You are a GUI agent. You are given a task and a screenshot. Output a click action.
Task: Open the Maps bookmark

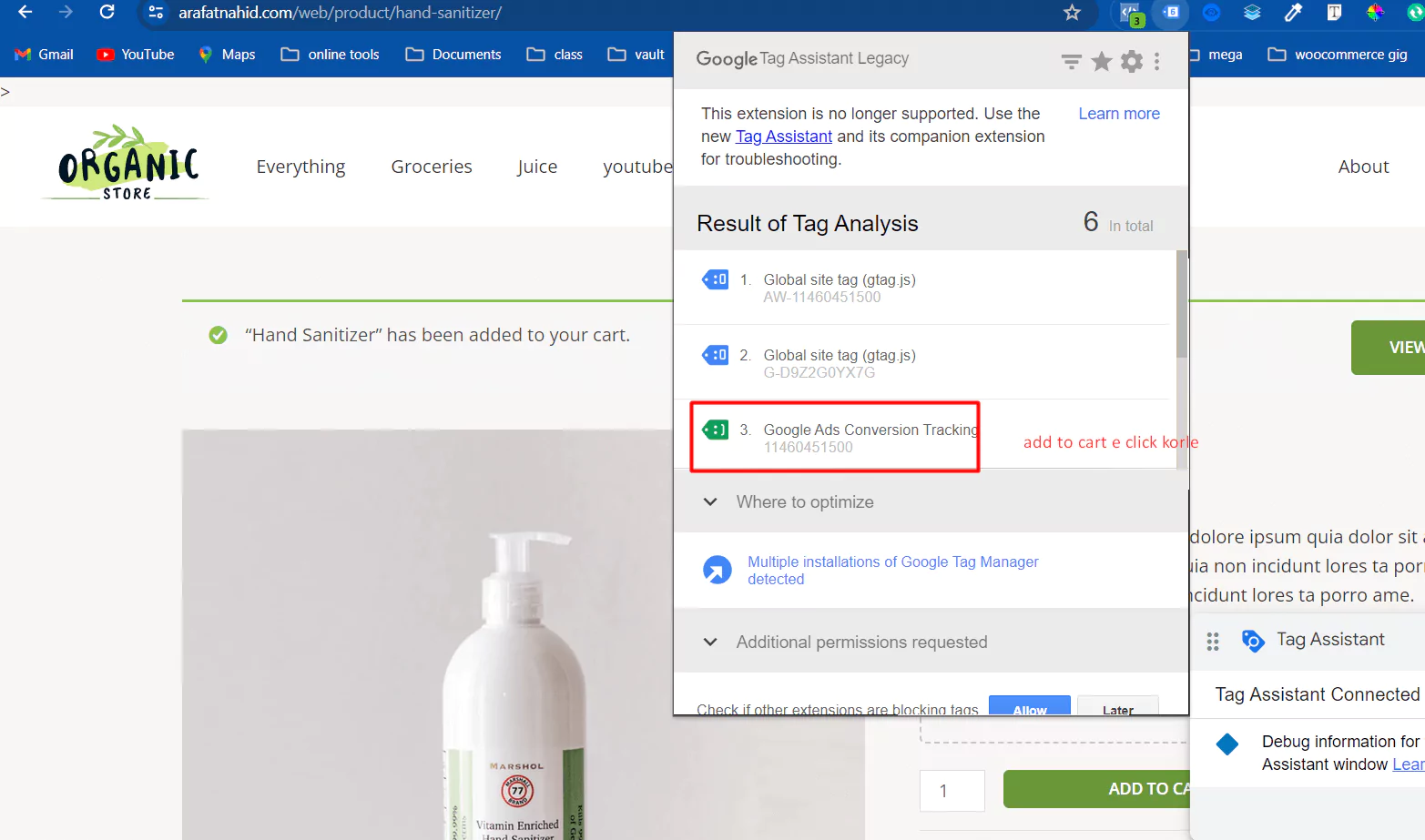pos(228,55)
